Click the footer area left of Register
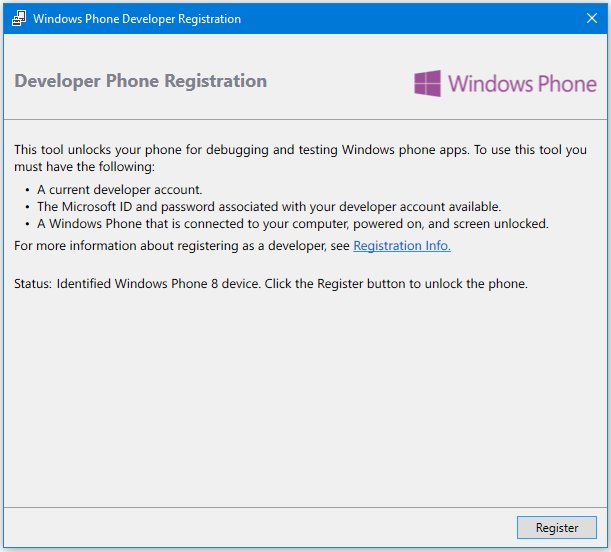The width and height of the screenshot is (611, 552). [x=259, y=527]
